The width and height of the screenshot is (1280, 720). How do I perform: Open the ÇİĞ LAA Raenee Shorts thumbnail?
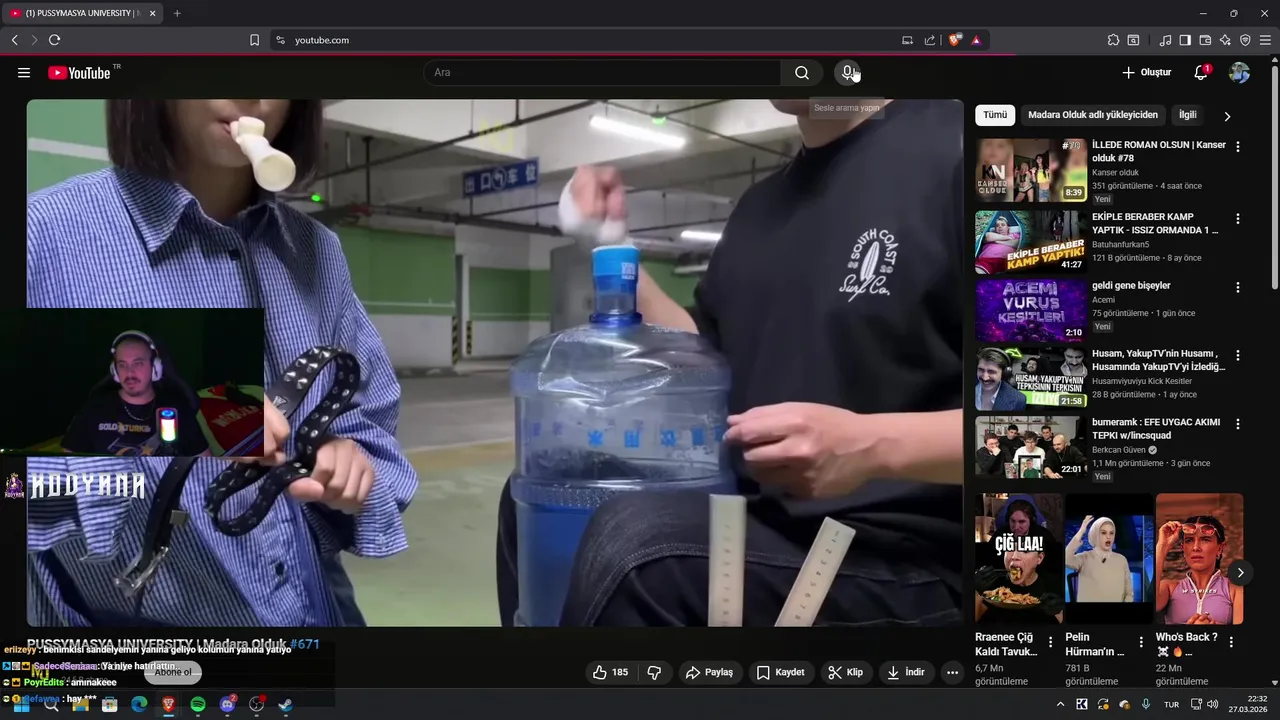click(x=1019, y=559)
